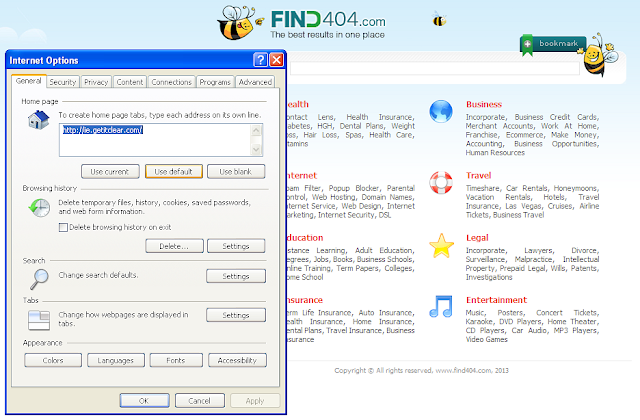
Task: Click the Human Resources link
Action: click(x=495, y=153)
